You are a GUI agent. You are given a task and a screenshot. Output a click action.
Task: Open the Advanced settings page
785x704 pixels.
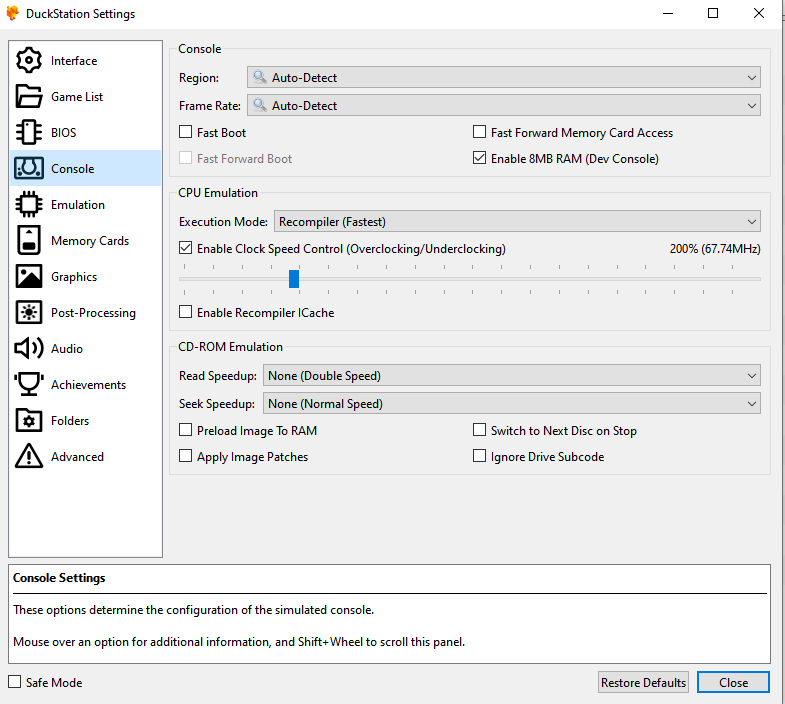[86, 456]
